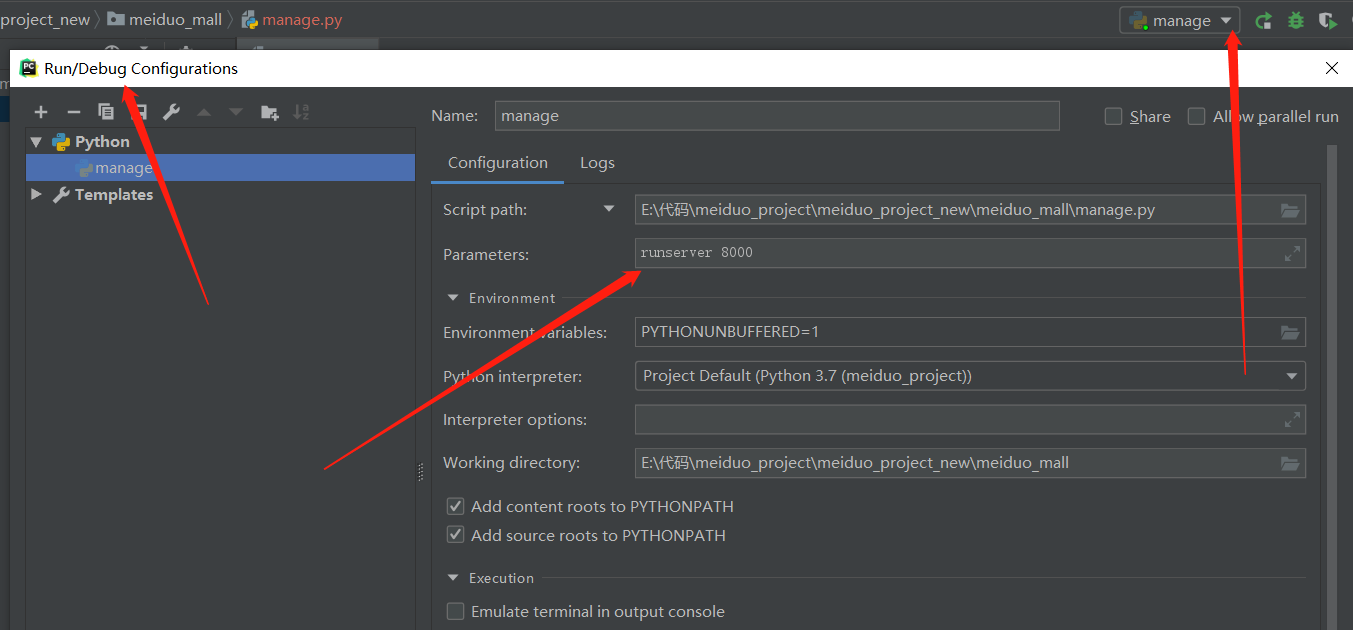The width and height of the screenshot is (1353, 630).
Task: Uncheck Add source roots to PYTHONPATH
Action: click(455, 535)
